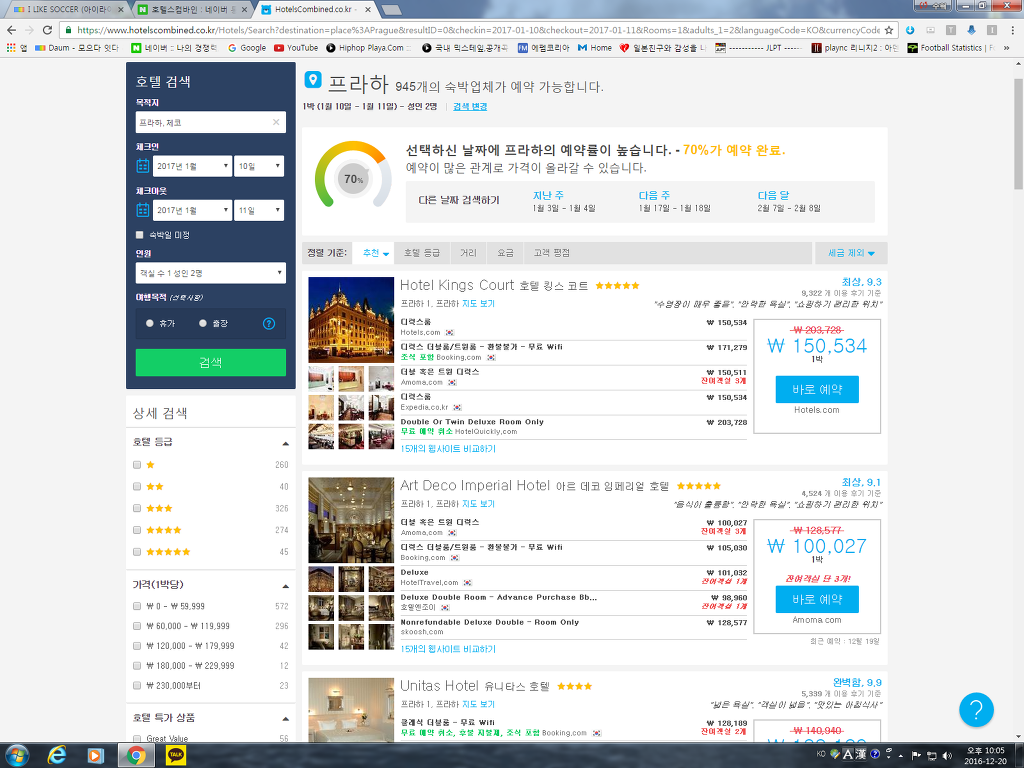This screenshot has width=1024, height=768.
Task: Click the destination input field
Action: coord(211,122)
